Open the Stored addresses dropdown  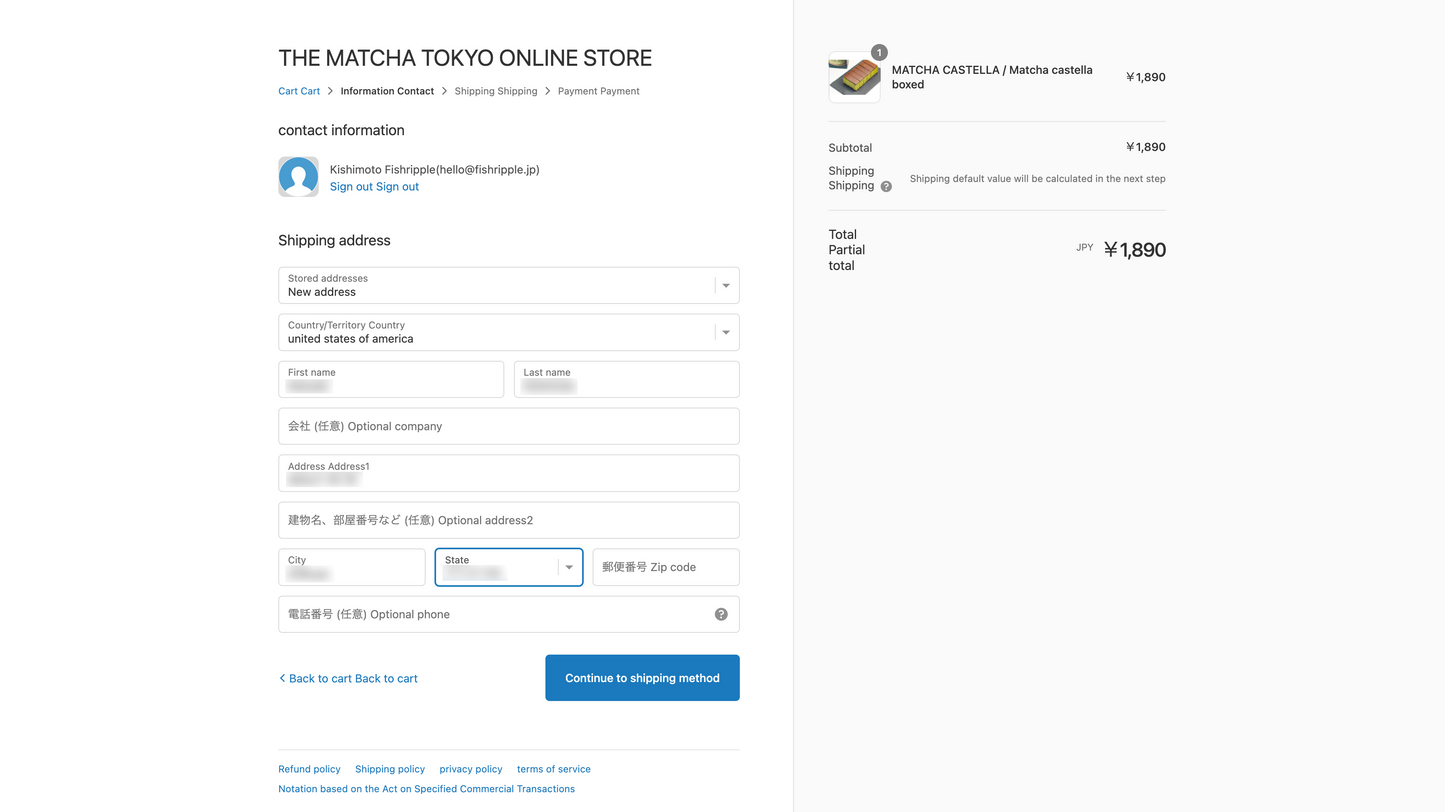(509, 285)
